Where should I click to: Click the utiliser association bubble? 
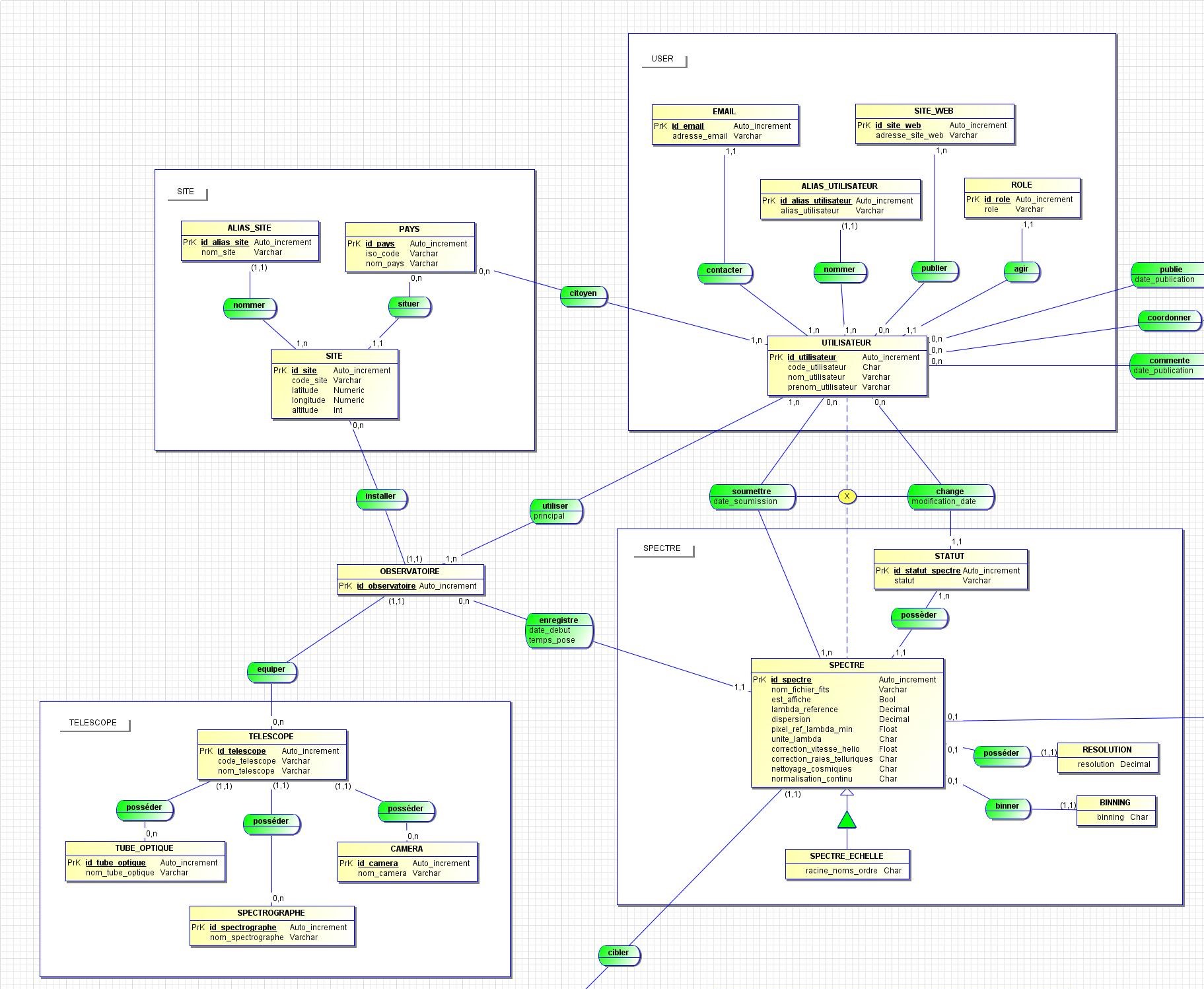point(555,511)
